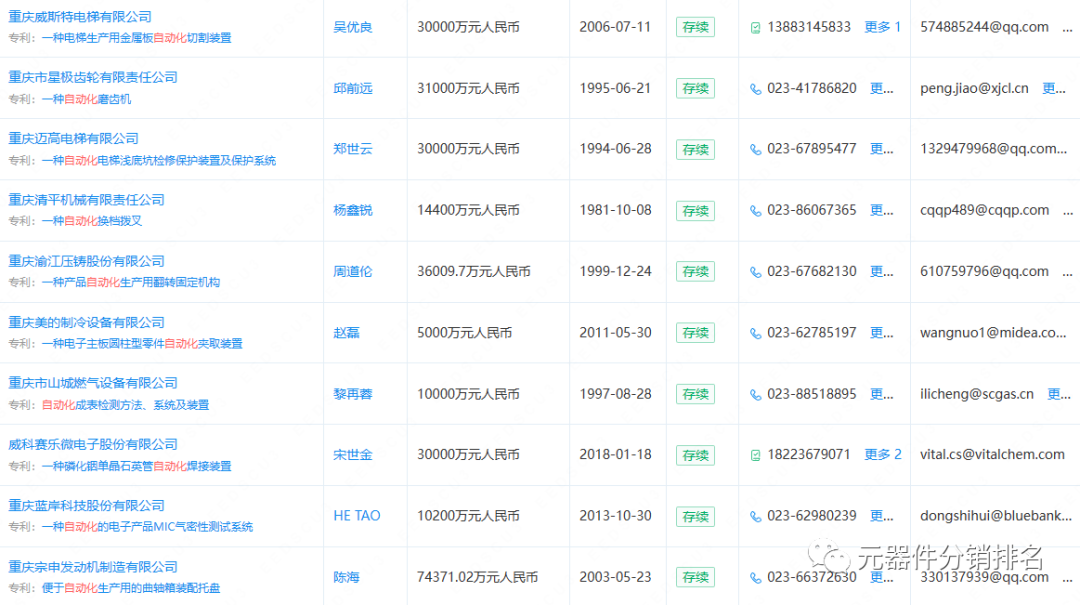Click phone icon beside 023-66372630

pyautogui.click(x=756, y=578)
